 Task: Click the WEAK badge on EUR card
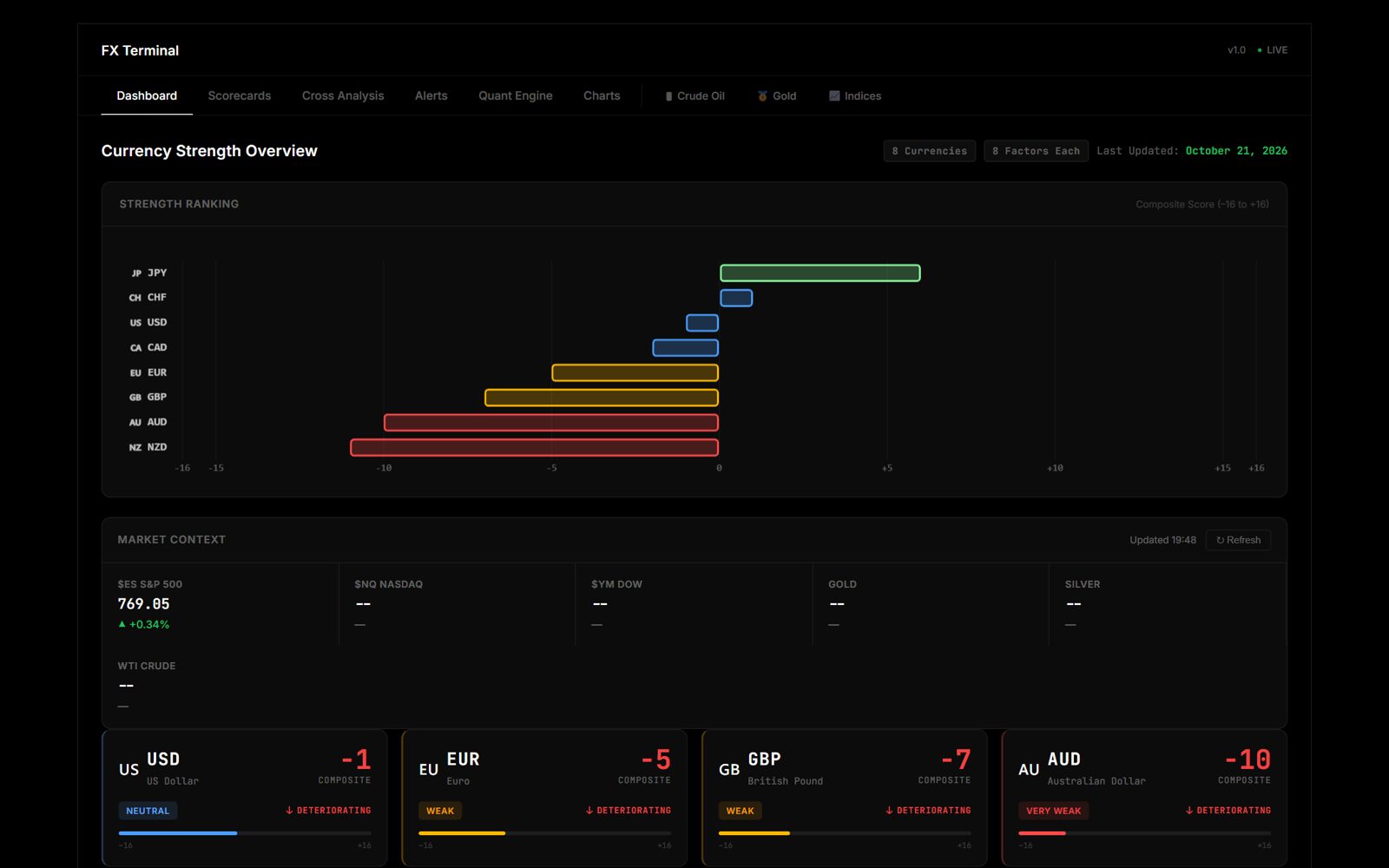pyautogui.click(x=440, y=811)
